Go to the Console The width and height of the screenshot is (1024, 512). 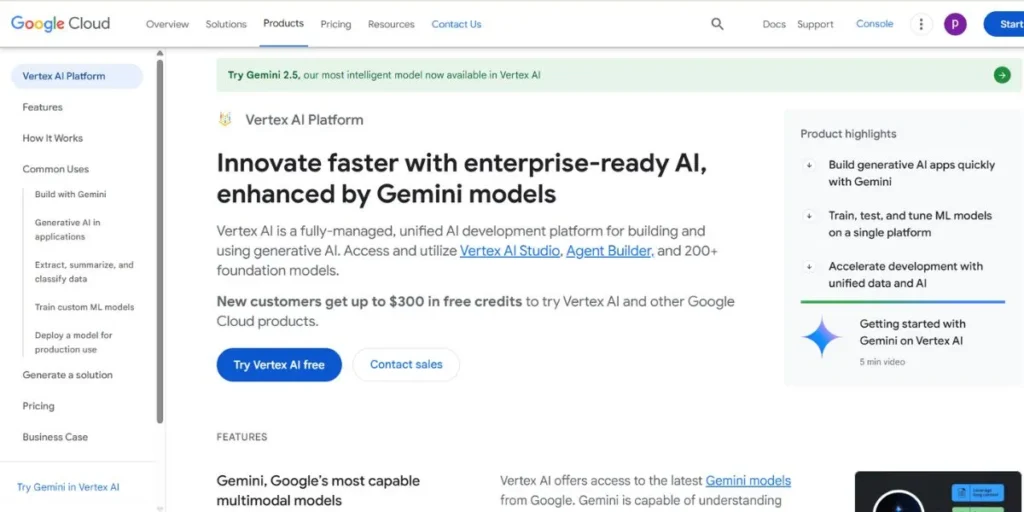[x=874, y=24]
